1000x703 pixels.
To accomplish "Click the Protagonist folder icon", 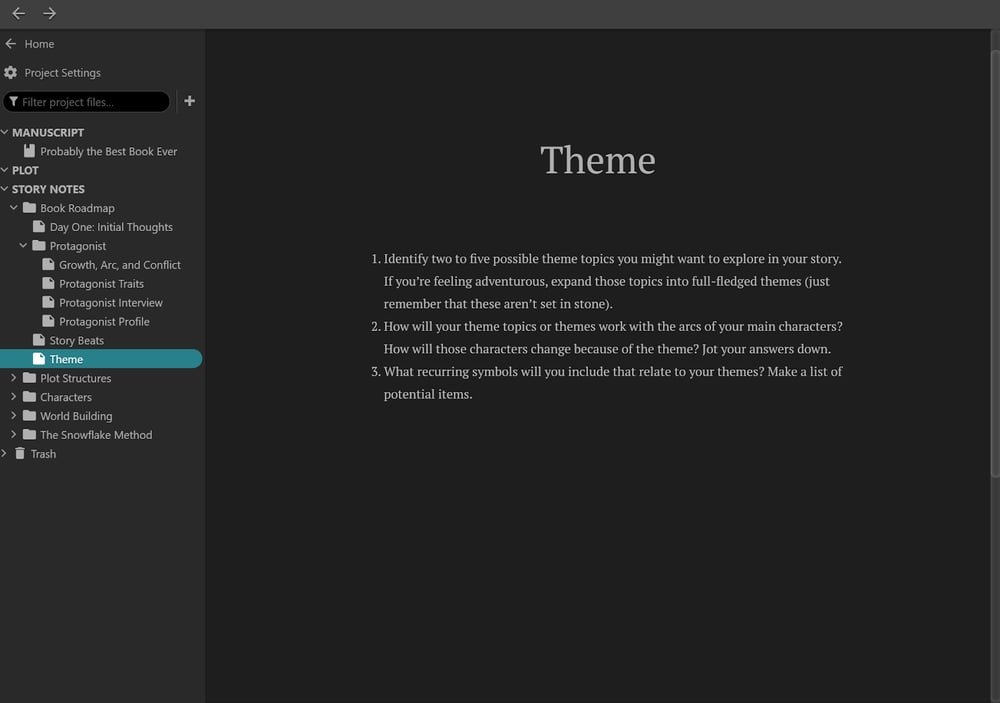I will (39, 246).
